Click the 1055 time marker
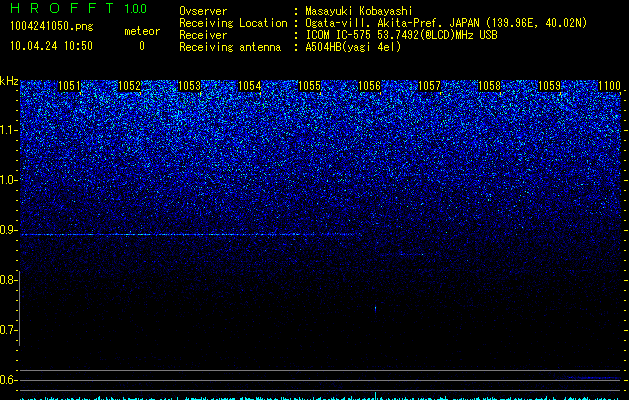This screenshot has height=400, width=629. (309, 86)
